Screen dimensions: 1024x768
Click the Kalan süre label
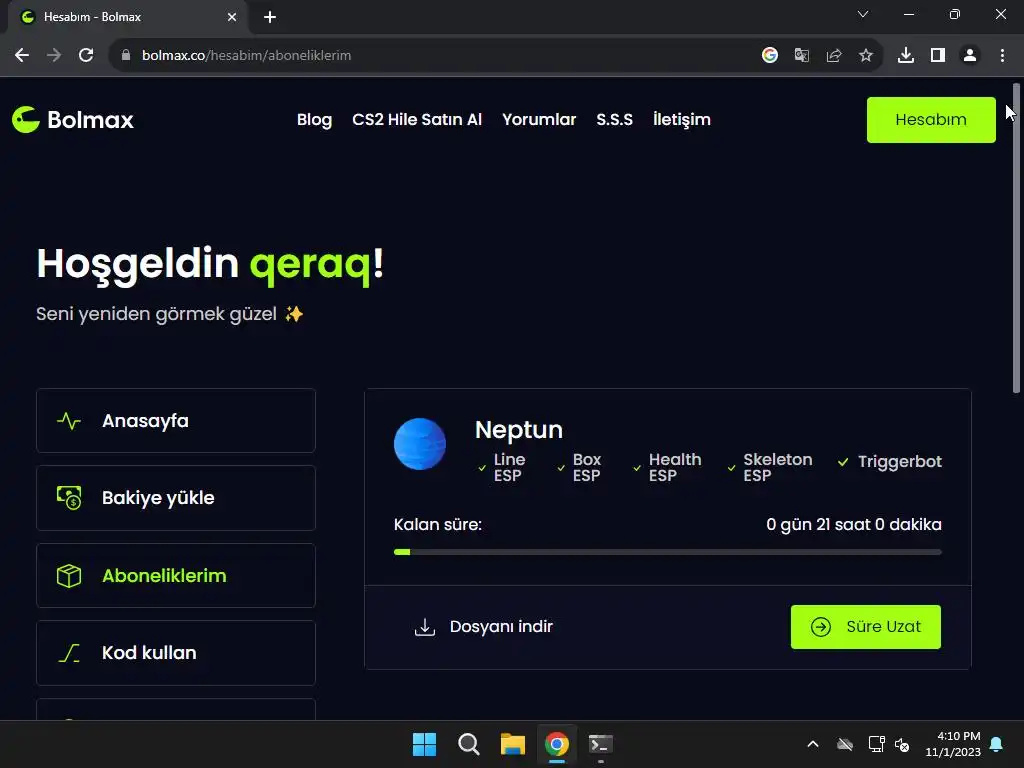[x=438, y=524]
